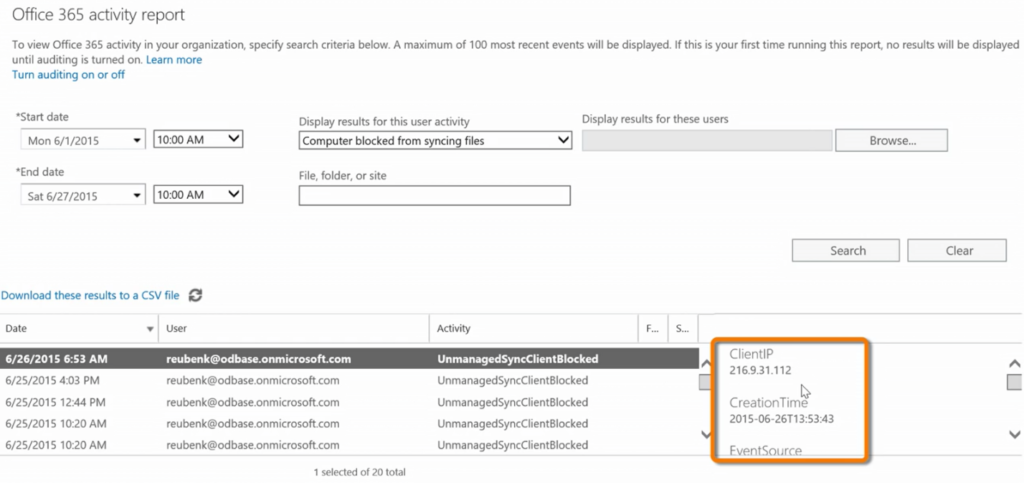1024x483 pixels.
Task: Download these results to a CSV file
Action: pyautogui.click(x=90, y=295)
